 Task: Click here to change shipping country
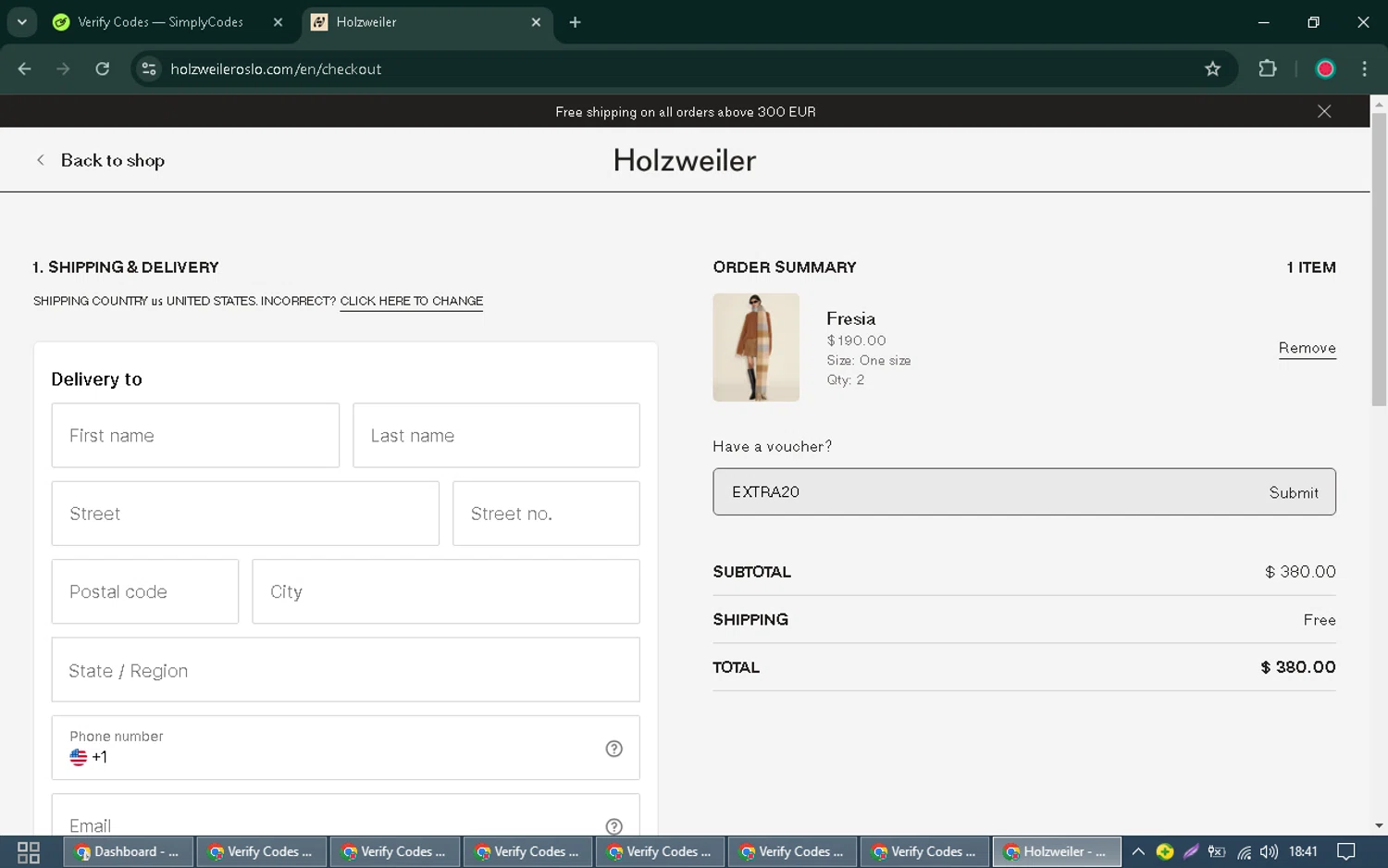point(411,301)
